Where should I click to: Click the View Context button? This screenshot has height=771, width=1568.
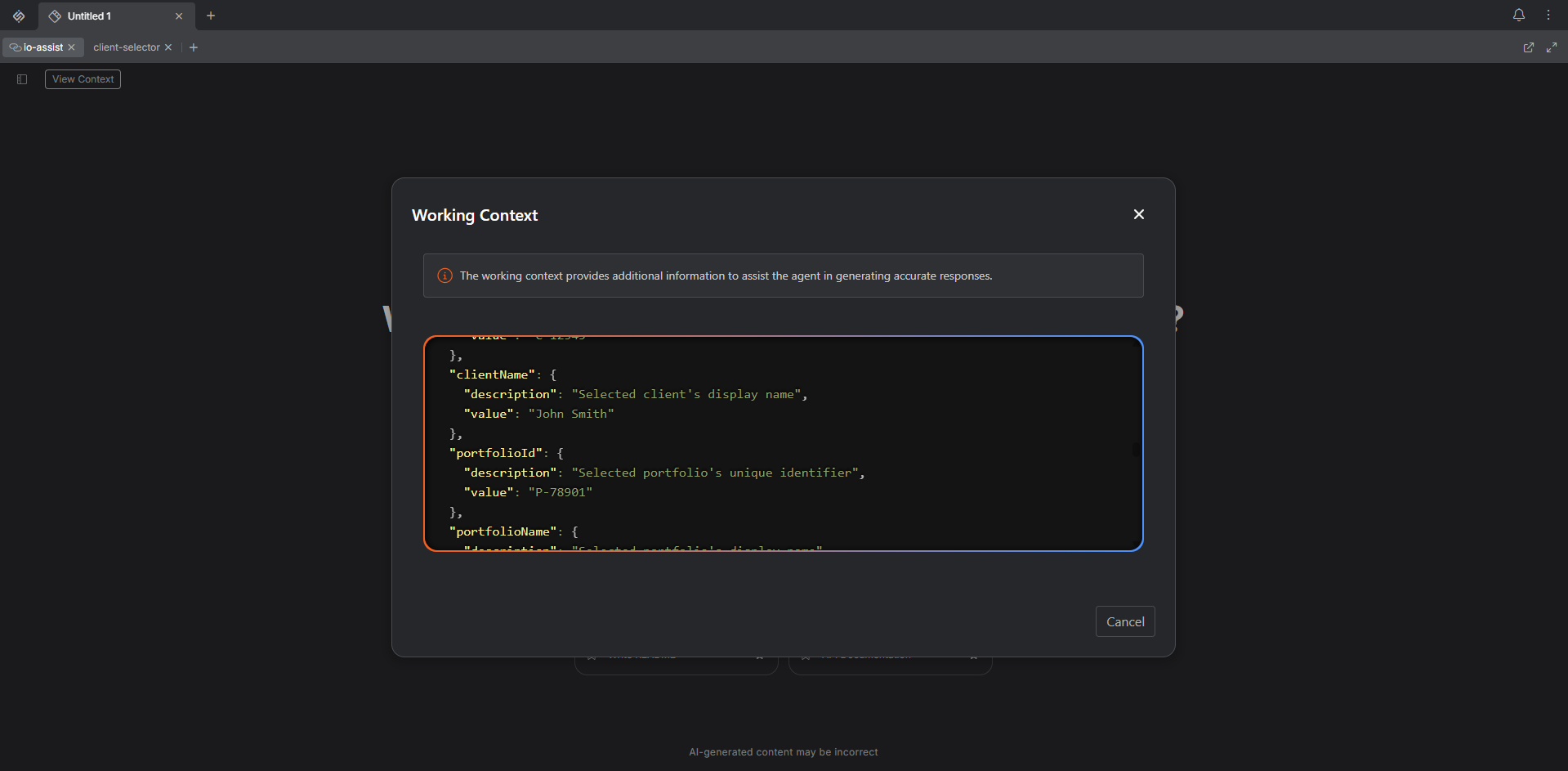point(83,79)
